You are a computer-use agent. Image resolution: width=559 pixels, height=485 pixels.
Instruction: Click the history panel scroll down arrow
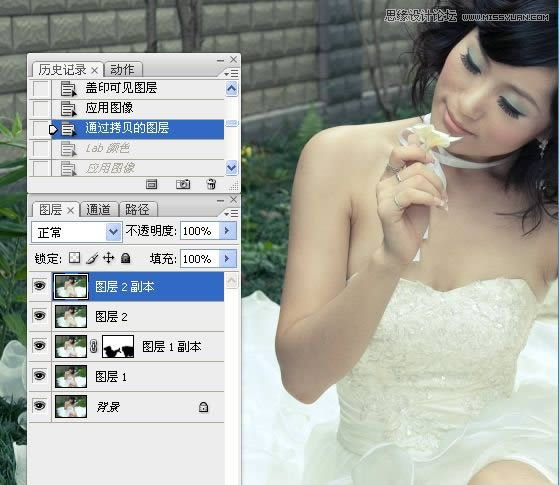231,167
